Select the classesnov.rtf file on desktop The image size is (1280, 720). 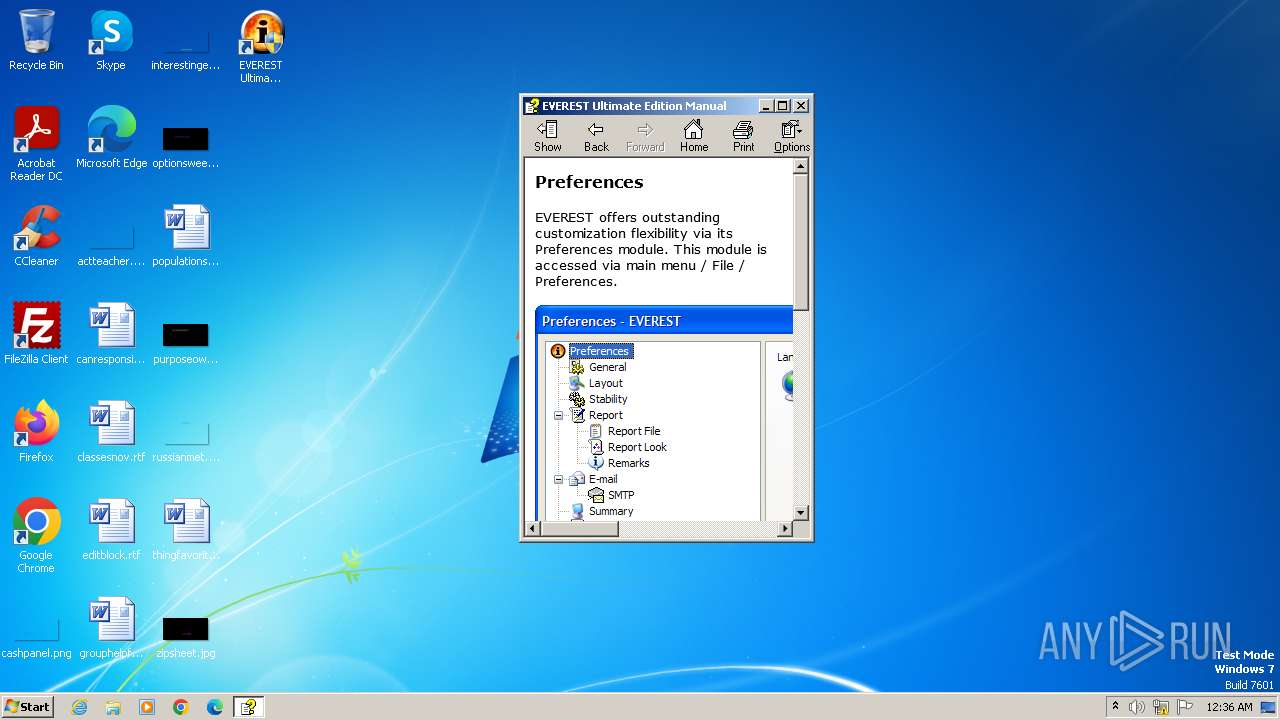click(x=111, y=432)
